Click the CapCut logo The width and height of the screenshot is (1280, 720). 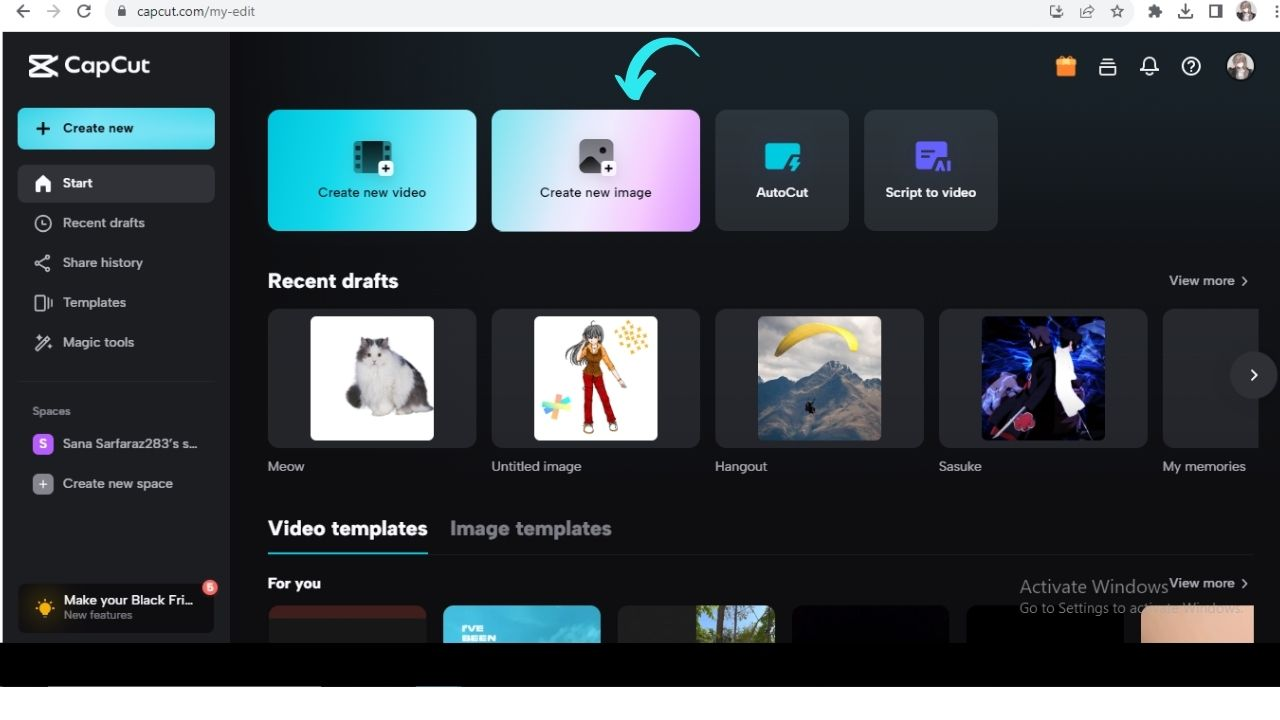(x=89, y=66)
